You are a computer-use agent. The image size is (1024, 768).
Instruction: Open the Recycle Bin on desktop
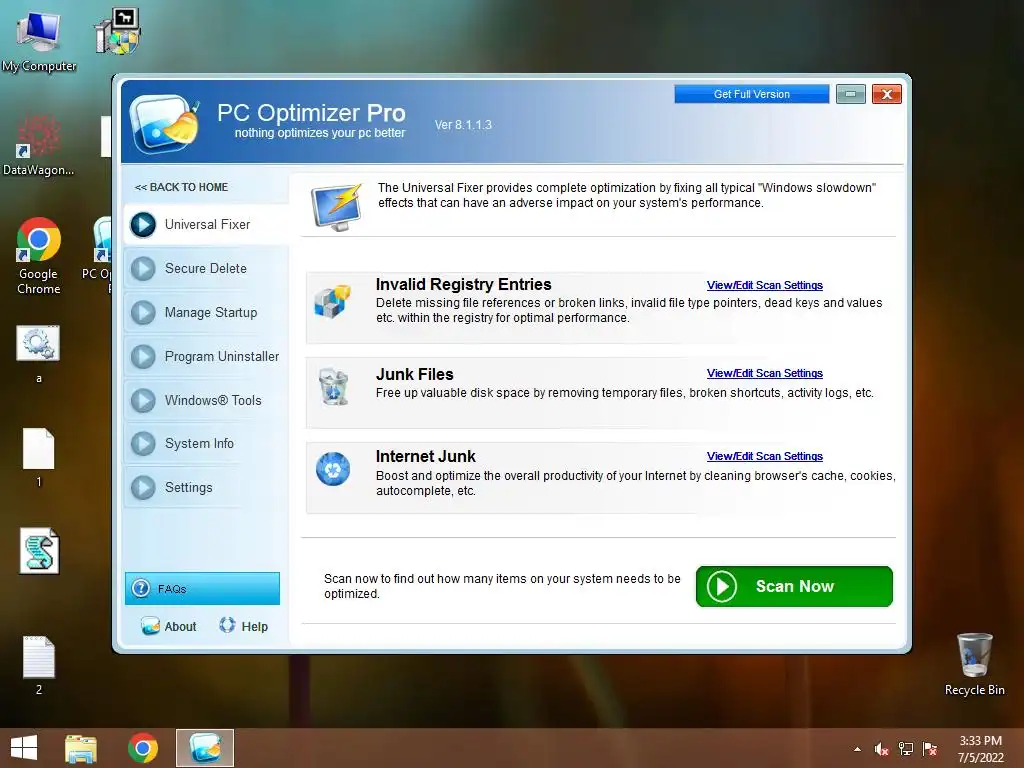tap(974, 664)
